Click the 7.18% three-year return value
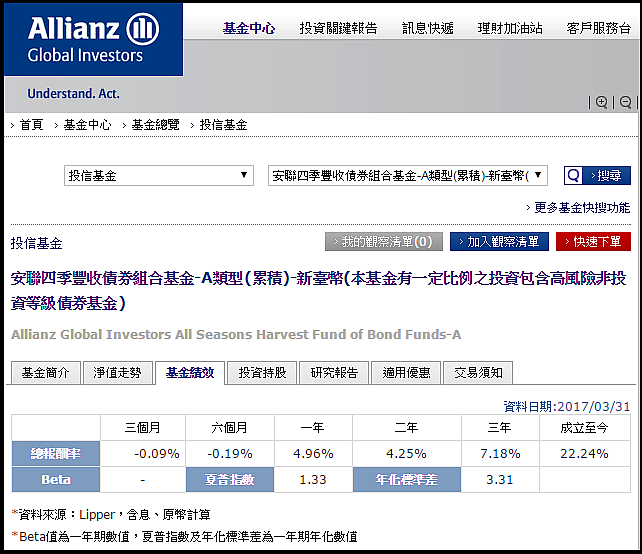This screenshot has height=554, width=642. (x=500, y=454)
